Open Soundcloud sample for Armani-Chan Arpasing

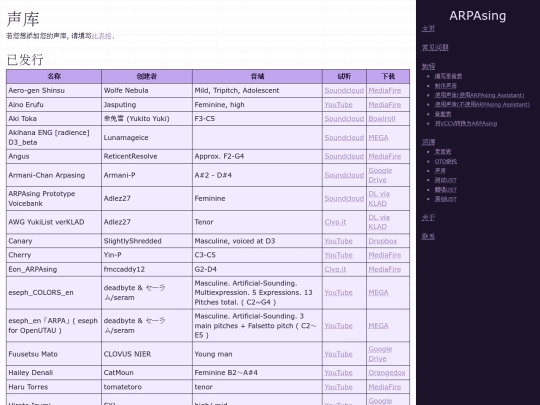pos(344,175)
